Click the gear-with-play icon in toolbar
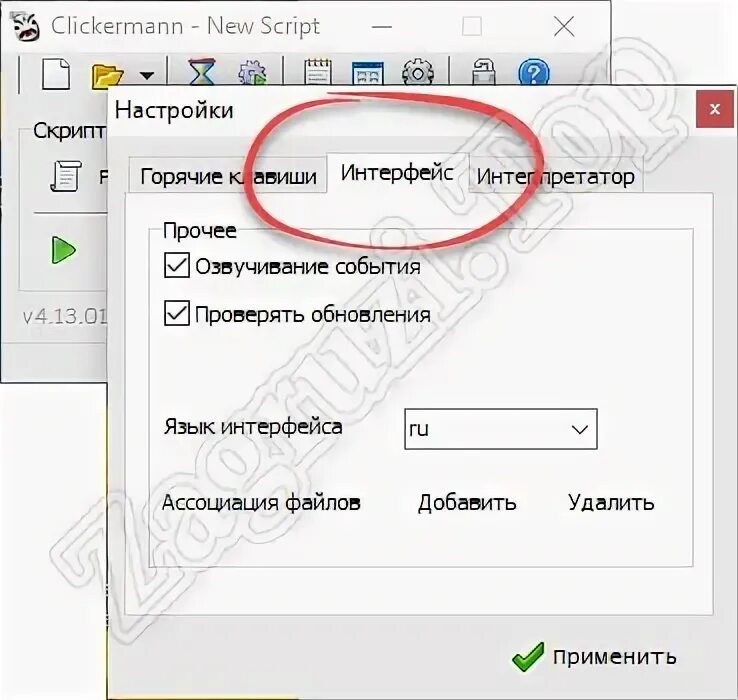The image size is (738, 700). tap(252, 72)
